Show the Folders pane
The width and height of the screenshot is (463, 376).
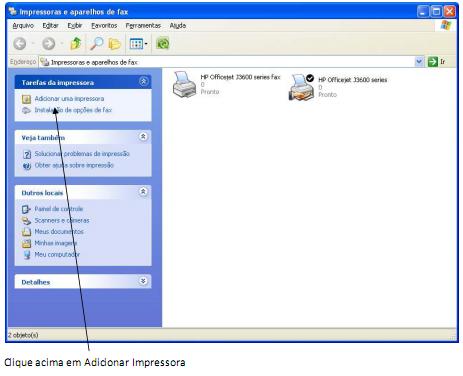point(114,44)
